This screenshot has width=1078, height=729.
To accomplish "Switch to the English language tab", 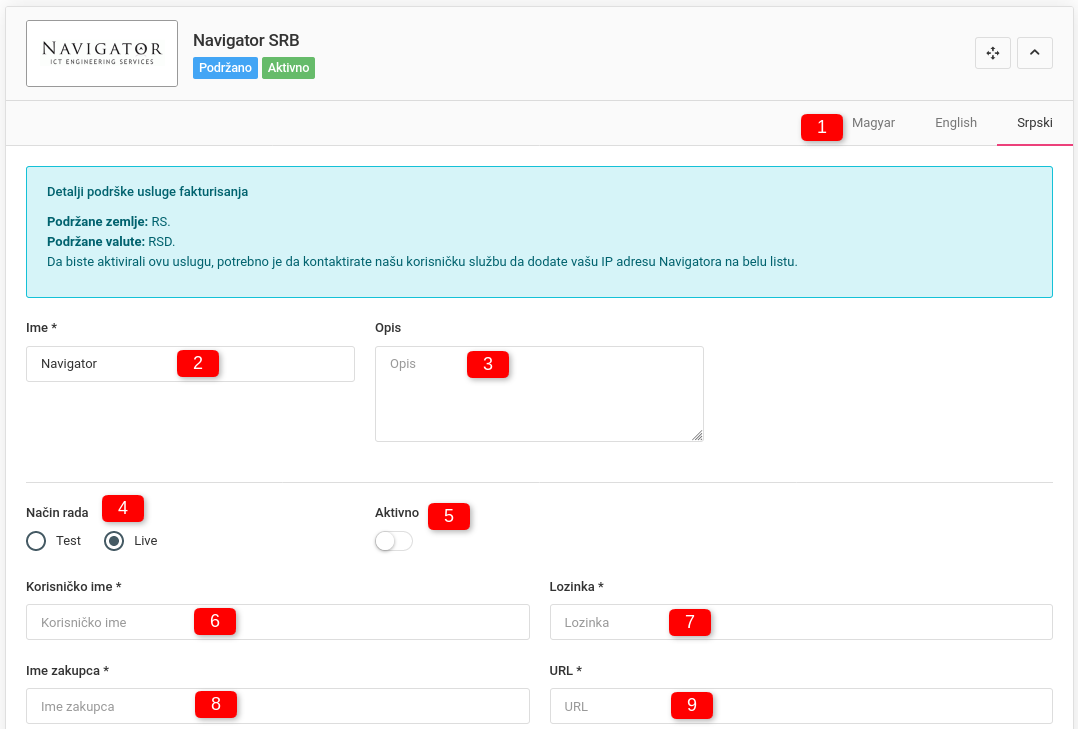I will pos(956,122).
